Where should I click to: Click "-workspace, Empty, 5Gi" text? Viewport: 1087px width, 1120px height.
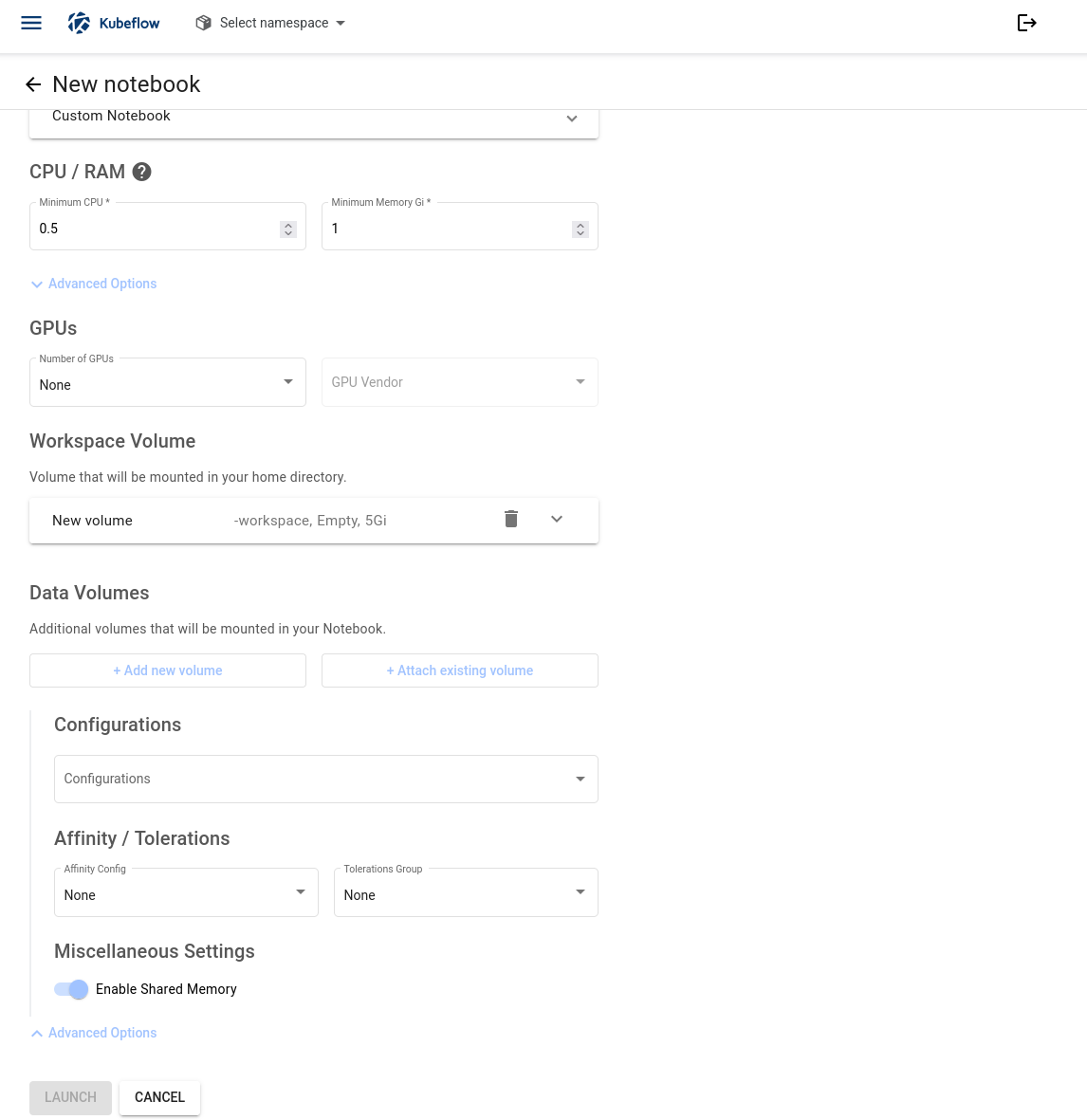(310, 521)
